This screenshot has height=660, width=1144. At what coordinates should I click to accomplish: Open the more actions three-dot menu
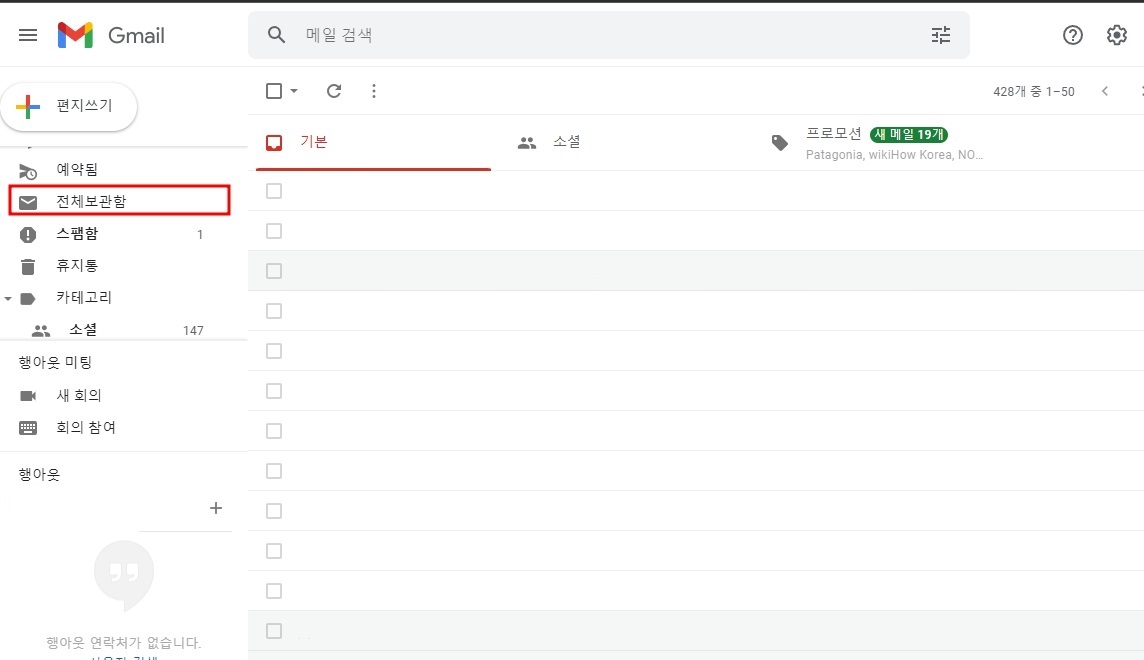[374, 90]
